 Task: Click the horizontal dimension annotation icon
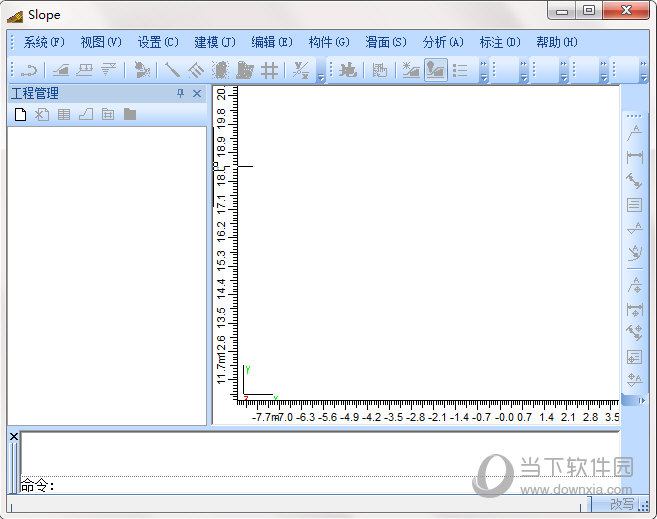(x=634, y=158)
